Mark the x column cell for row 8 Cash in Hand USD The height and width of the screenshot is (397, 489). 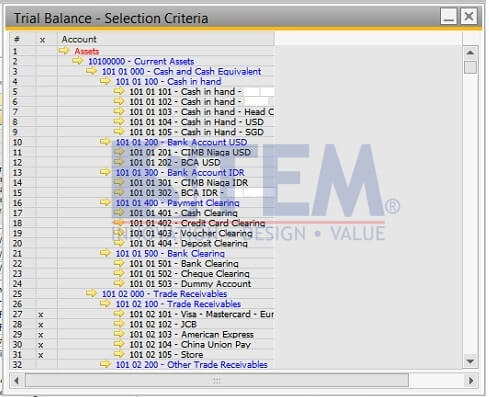click(x=46, y=122)
